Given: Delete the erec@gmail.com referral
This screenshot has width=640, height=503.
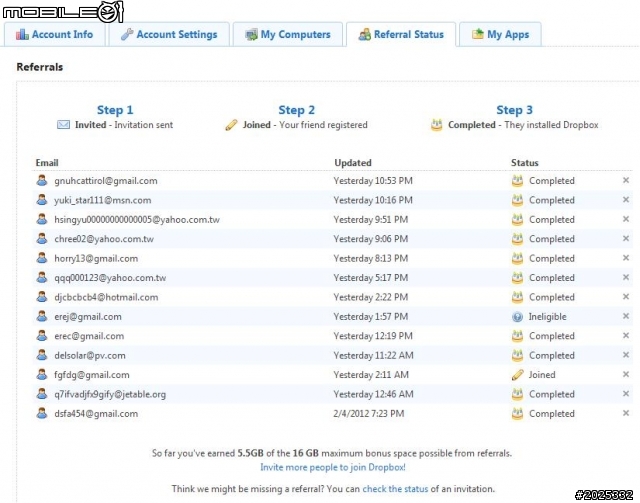Looking at the screenshot, I should point(626,335).
